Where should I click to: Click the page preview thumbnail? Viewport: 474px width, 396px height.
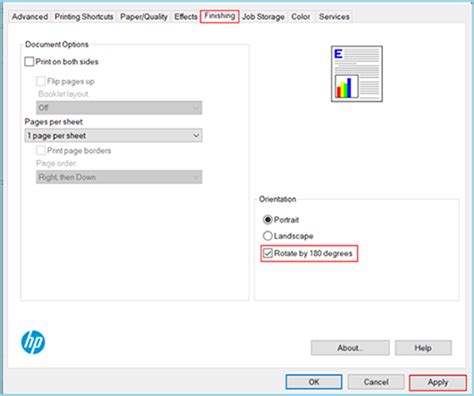coord(357,74)
